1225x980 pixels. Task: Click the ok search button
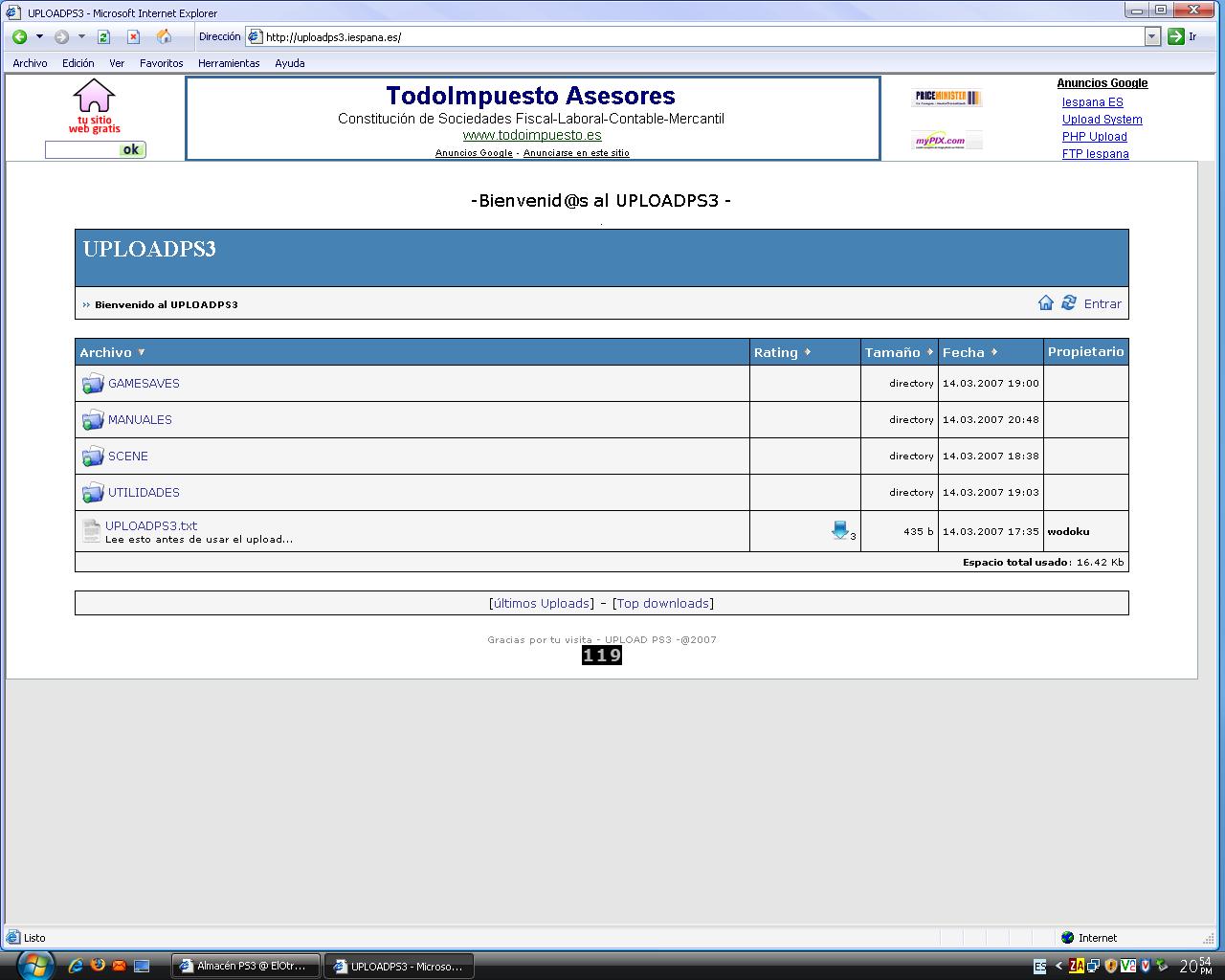coord(132,149)
